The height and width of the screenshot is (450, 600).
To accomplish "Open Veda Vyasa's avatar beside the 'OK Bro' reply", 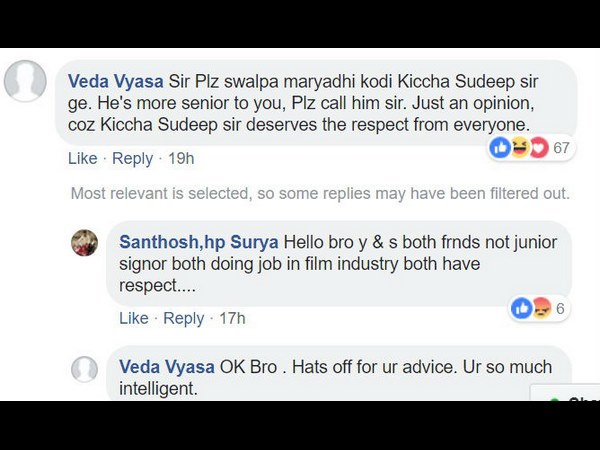I will click(x=85, y=368).
